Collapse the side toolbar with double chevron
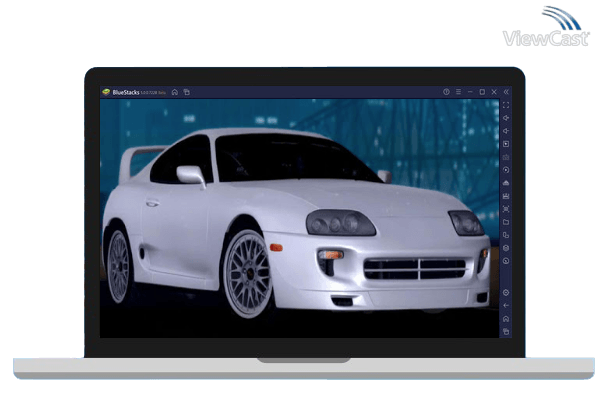 pyautogui.click(x=506, y=92)
